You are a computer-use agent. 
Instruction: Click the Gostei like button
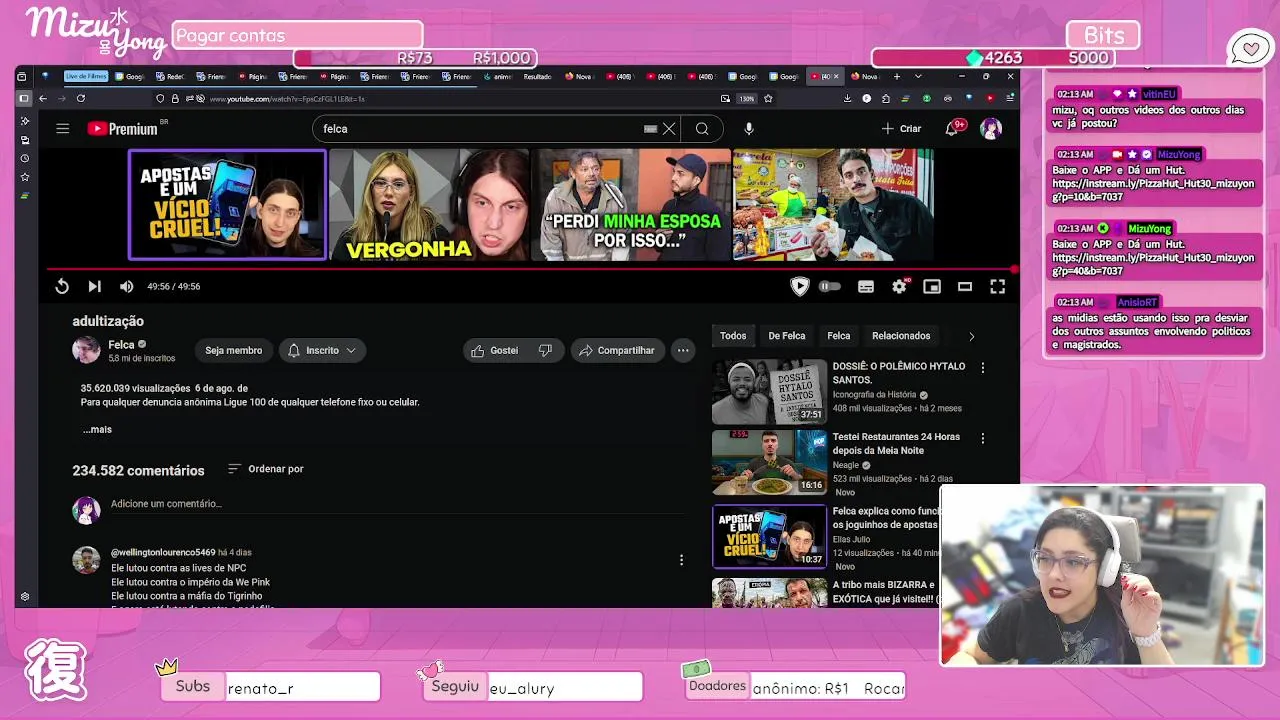click(496, 350)
